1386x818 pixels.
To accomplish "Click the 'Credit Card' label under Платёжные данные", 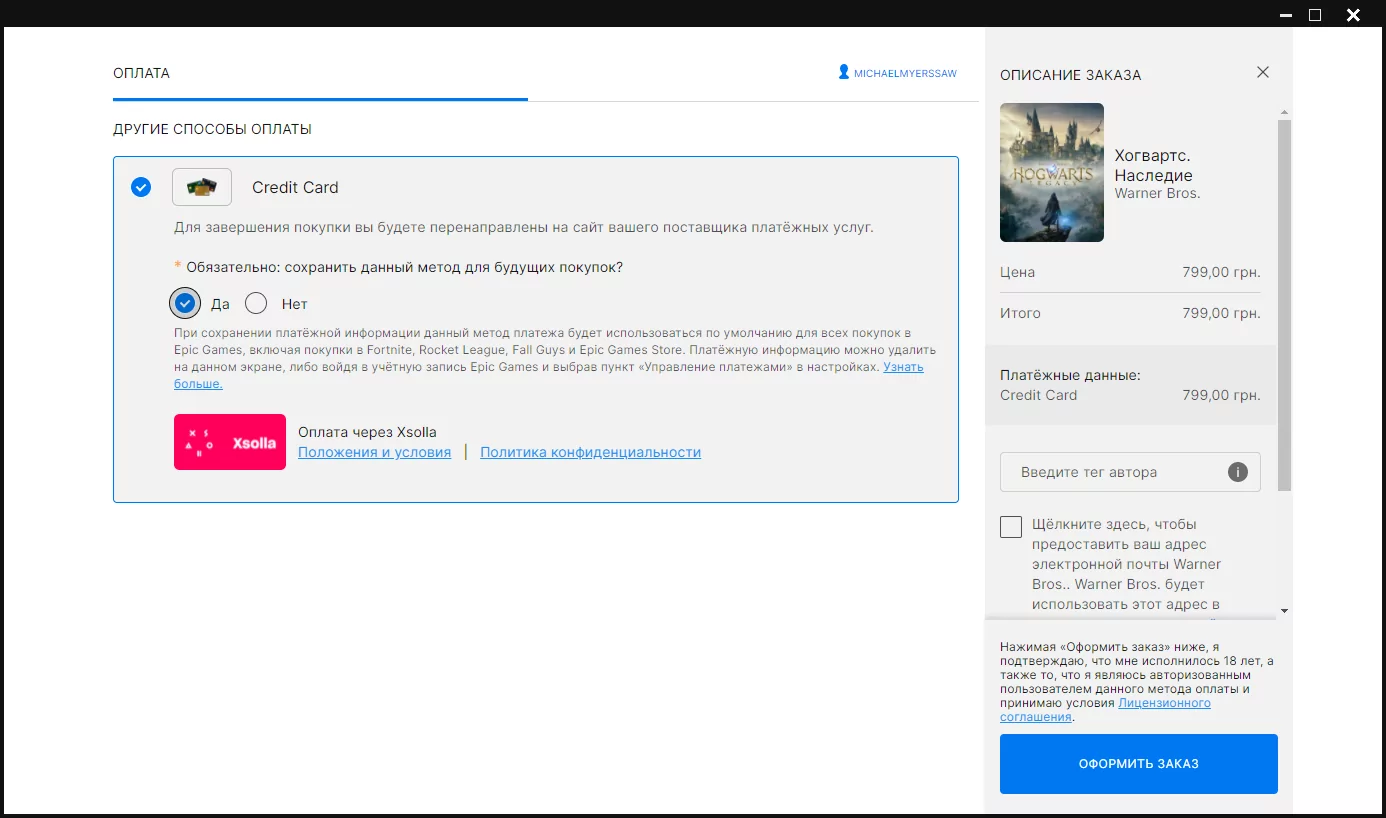I will point(1039,395).
